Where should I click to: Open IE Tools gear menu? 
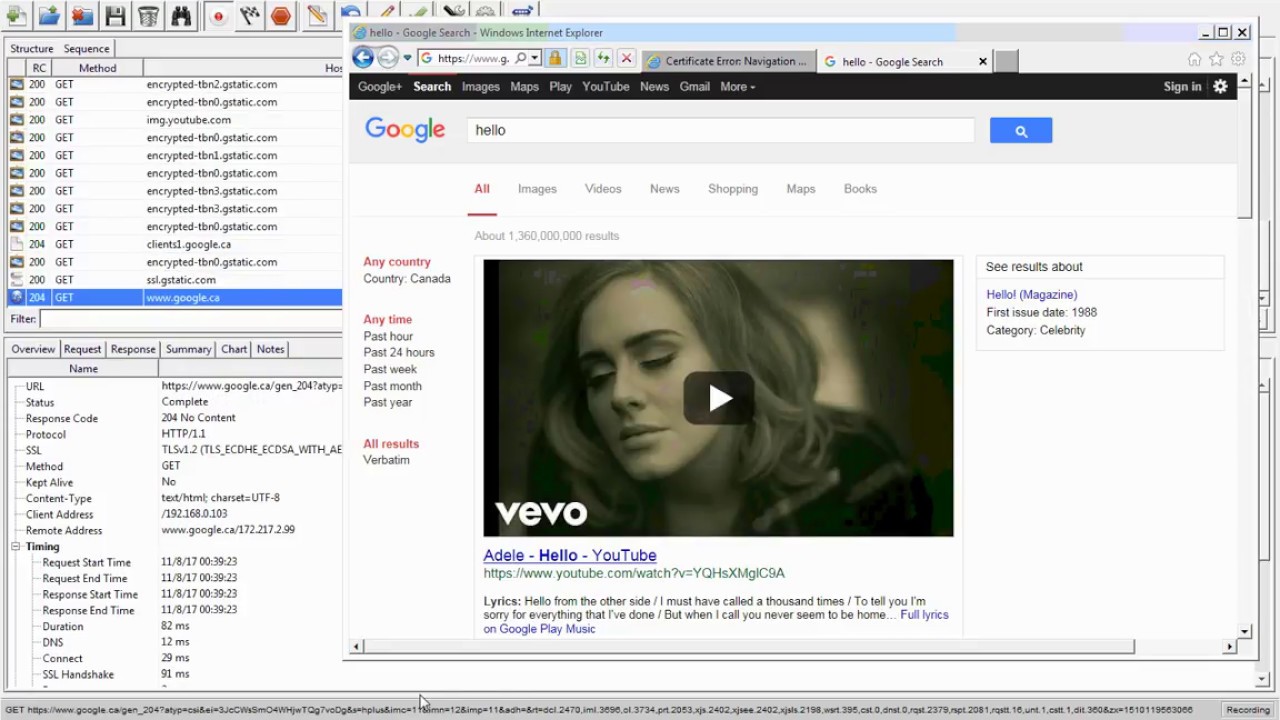1238,59
